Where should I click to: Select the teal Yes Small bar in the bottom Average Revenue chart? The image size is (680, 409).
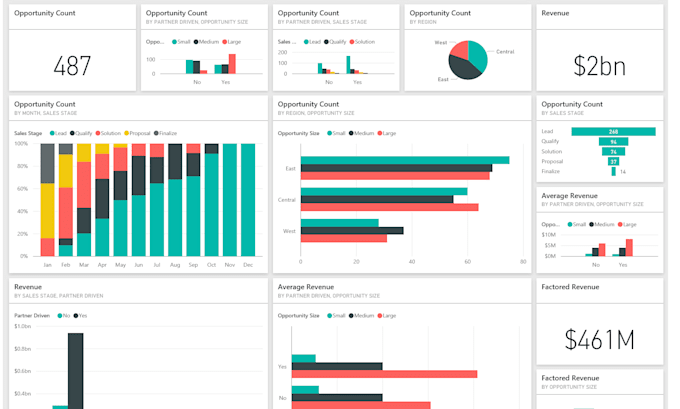tap(304, 358)
